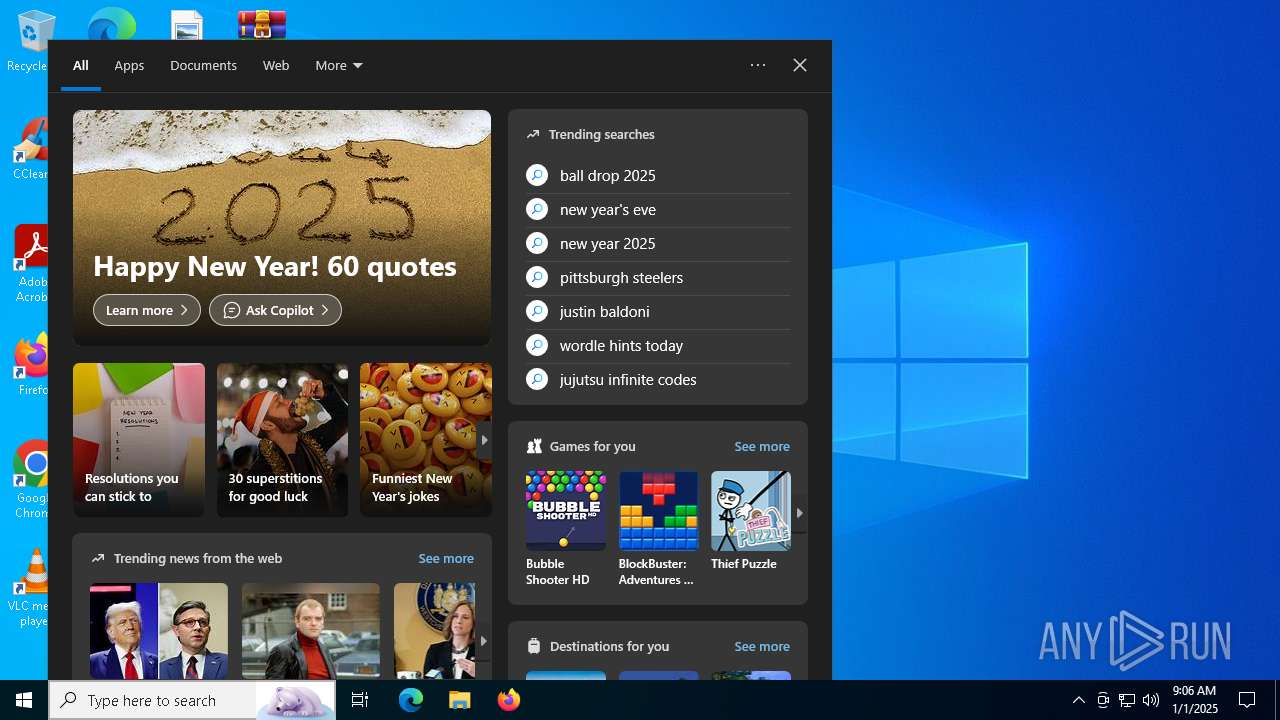Search trending ball drop 2025
The image size is (1280, 720).
(658, 175)
